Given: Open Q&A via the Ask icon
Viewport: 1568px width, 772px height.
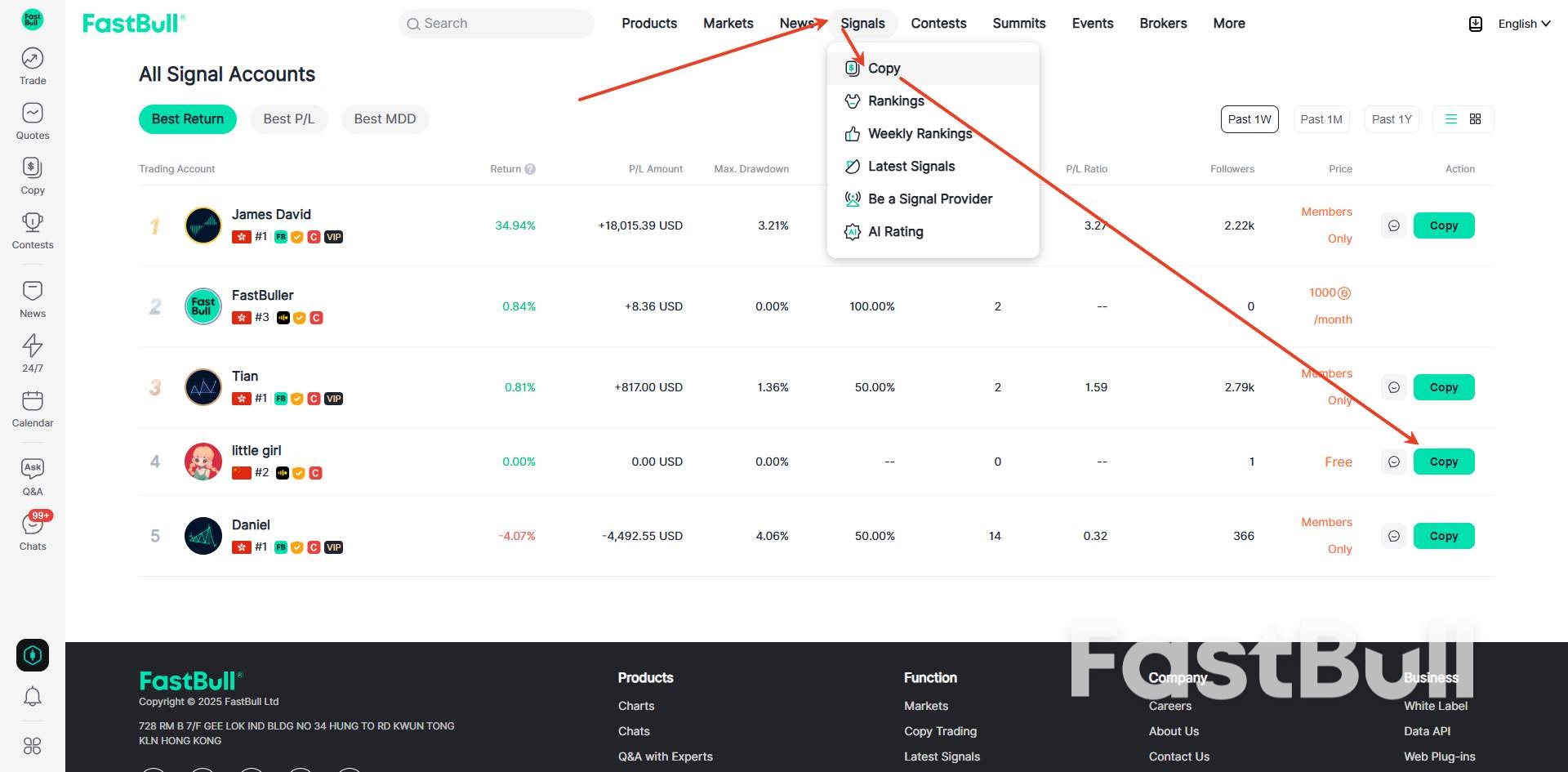Looking at the screenshot, I should pyautogui.click(x=33, y=475).
